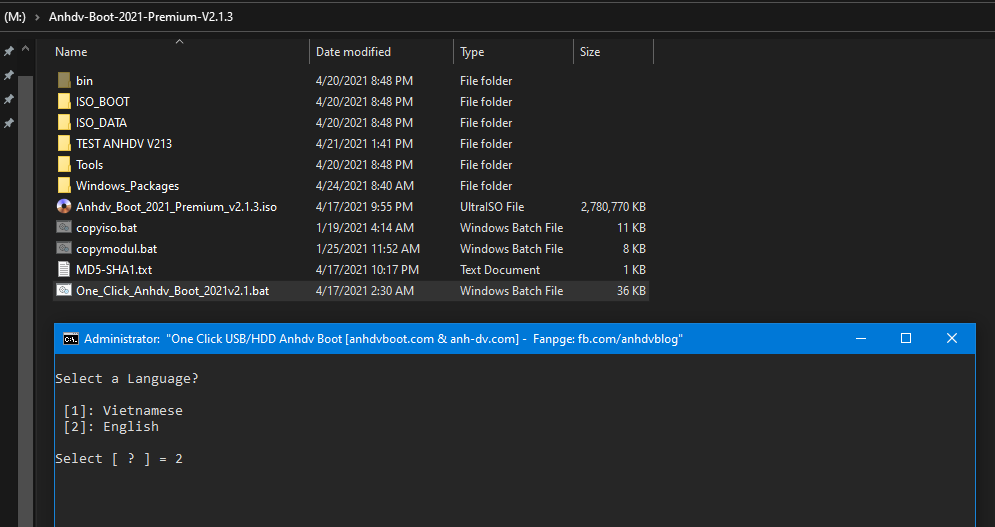Screen dimensions: 995x527
Task: Click the Text Document type cell
Action: (500, 269)
